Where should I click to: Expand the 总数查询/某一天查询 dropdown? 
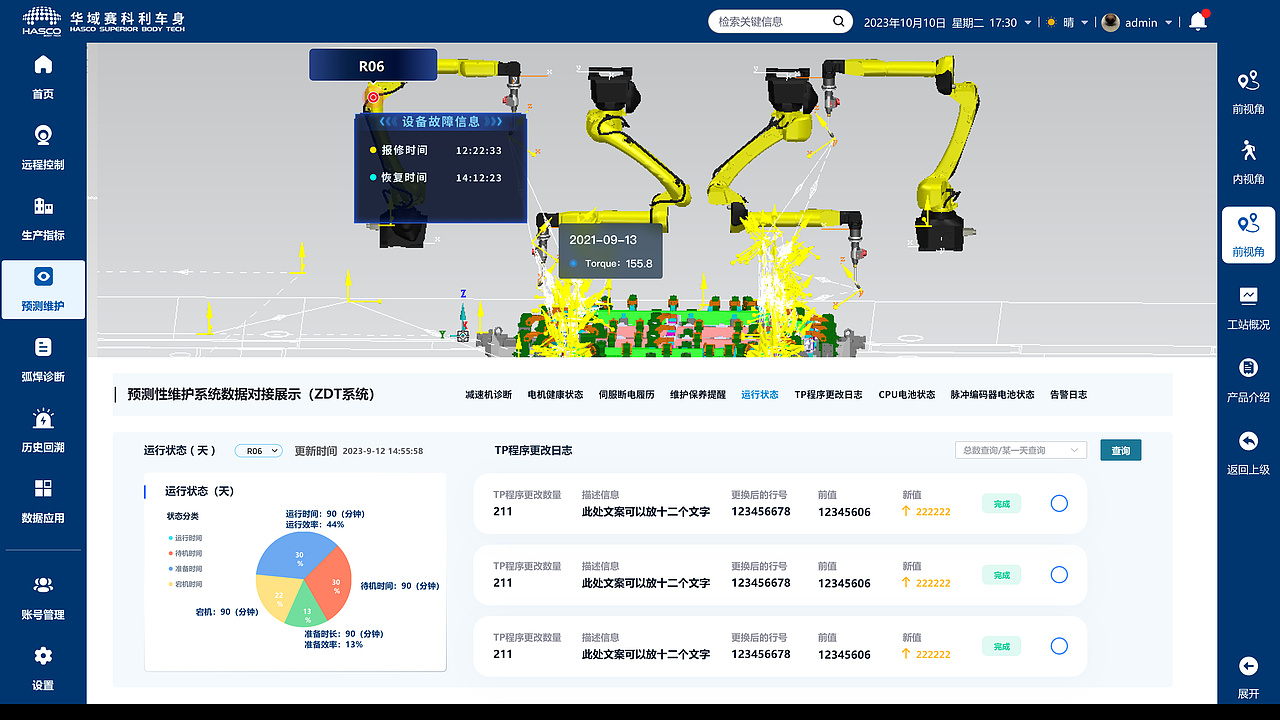1021,451
